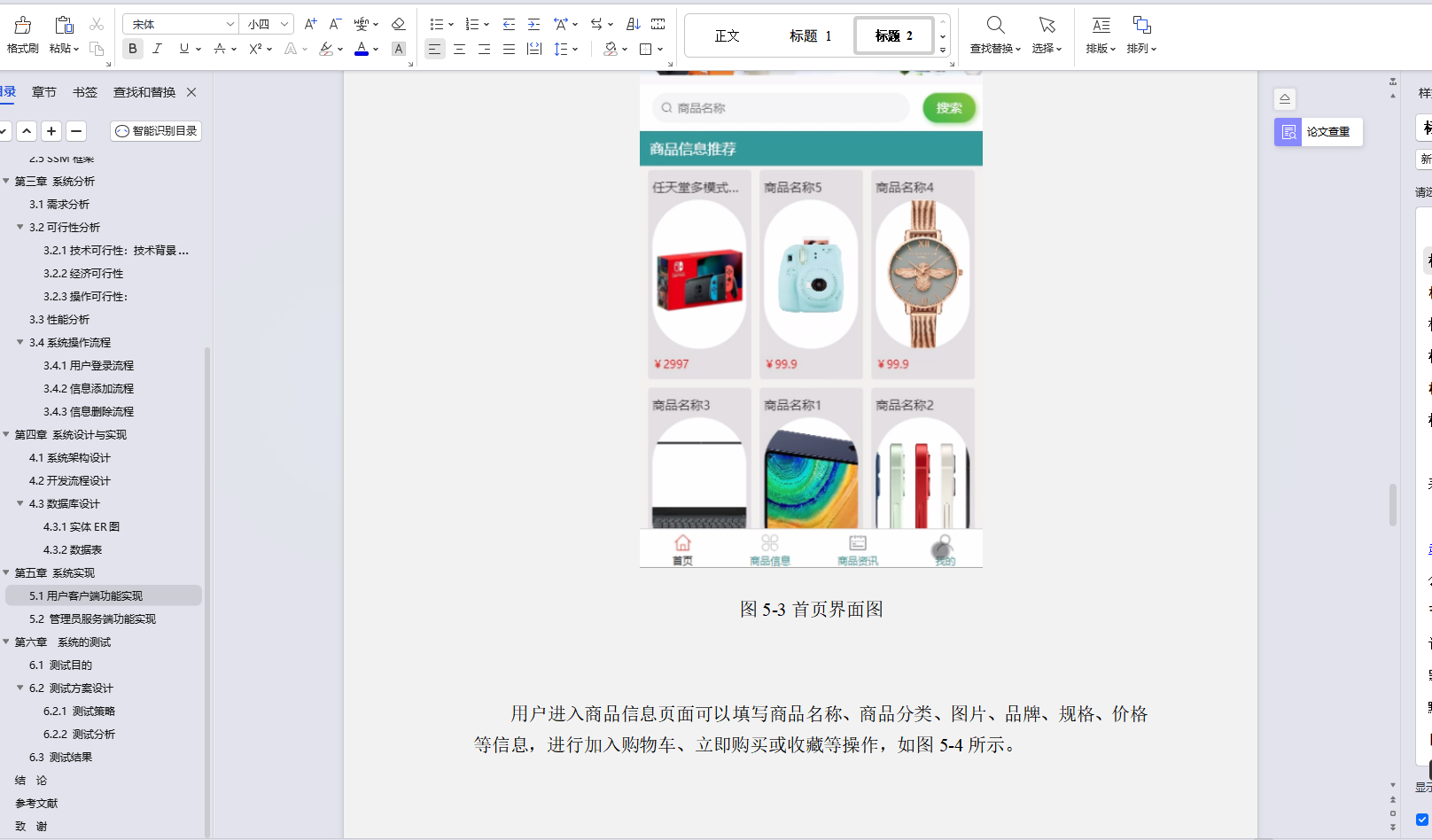Click the 智能识别目录 button
This screenshot has height=840, width=1432.
coord(155,130)
